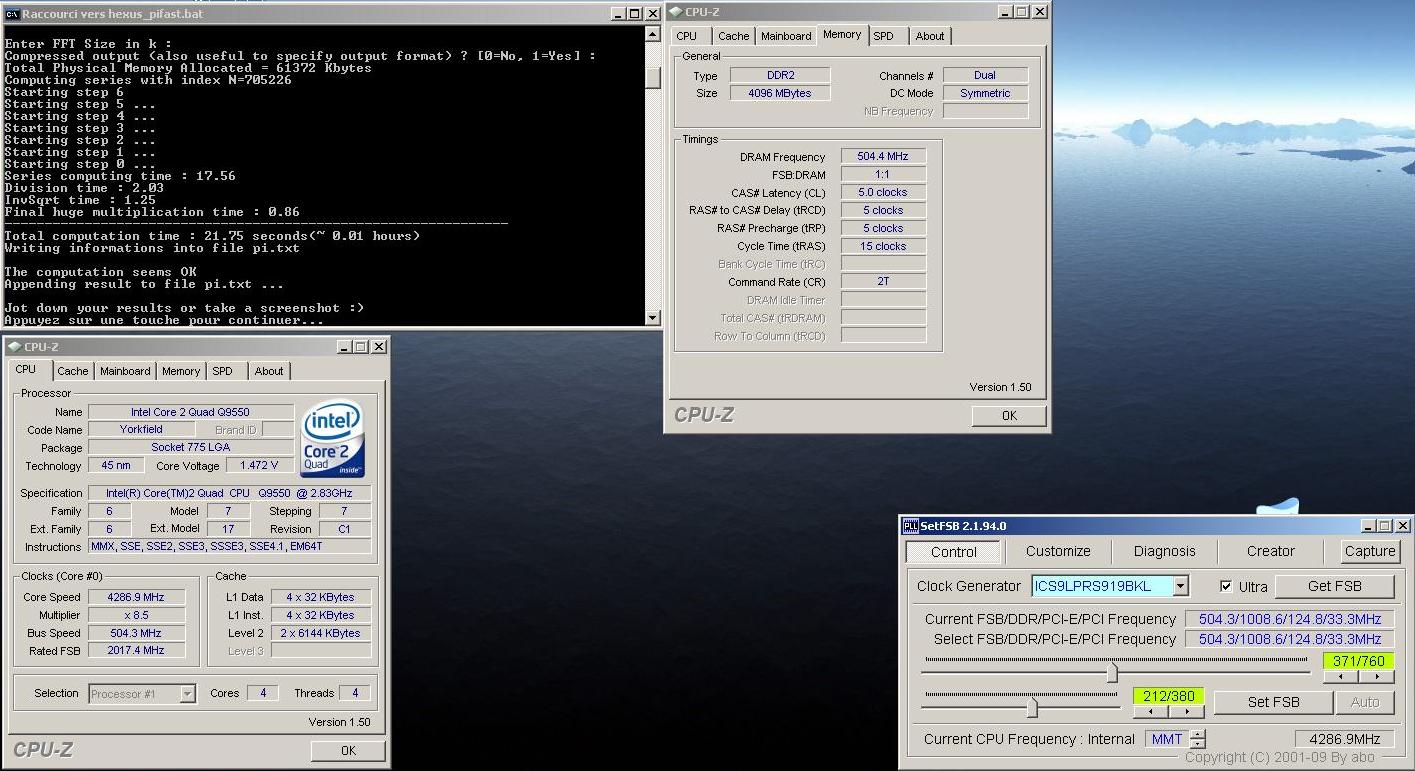Open About tab in memory CPU-Z window
This screenshot has width=1415, height=771.
(930, 36)
